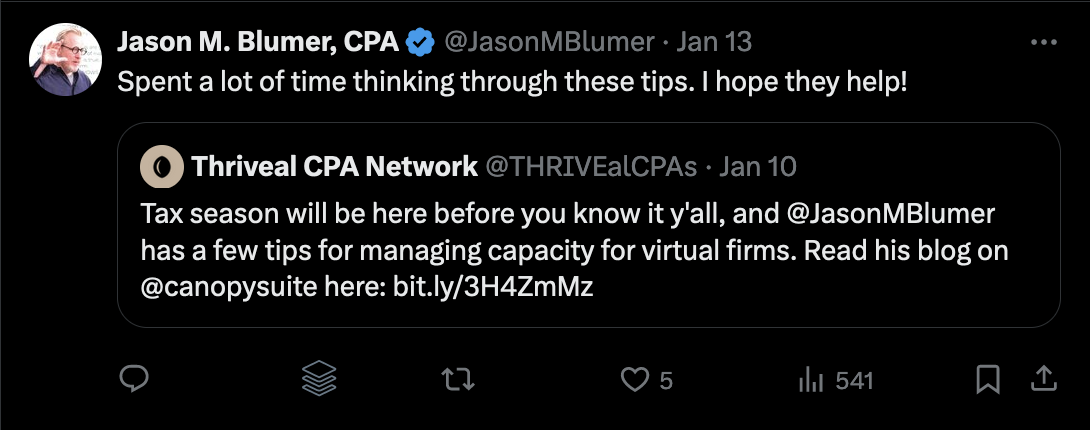This screenshot has width=1090, height=430.
Task: Click the @JasonMBlumer handle in header
Action: [548, 42]
